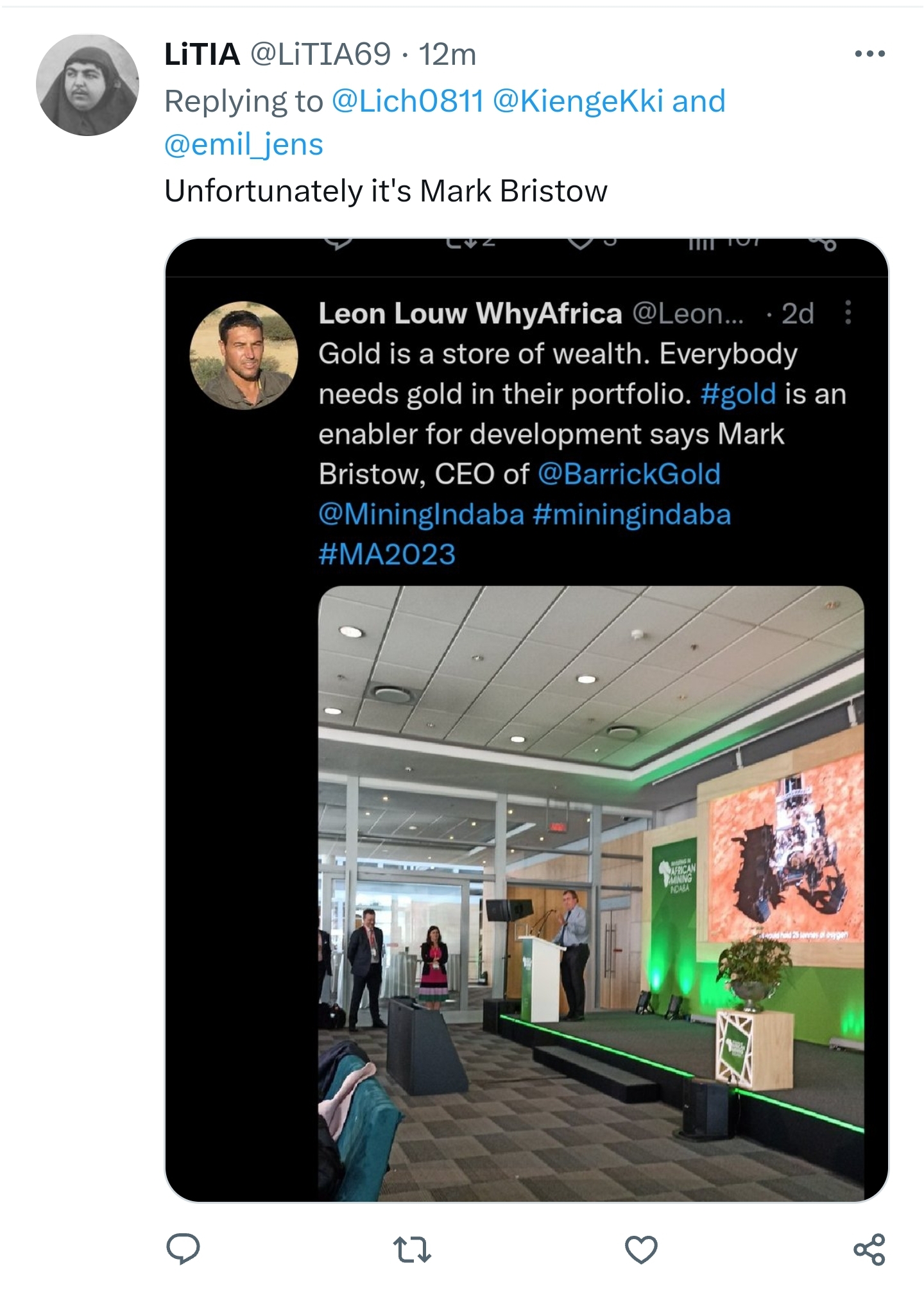Screen dimensions: 924x1291
Task: Click the vertical dots in quoted tweet
Action: [848, 312]
